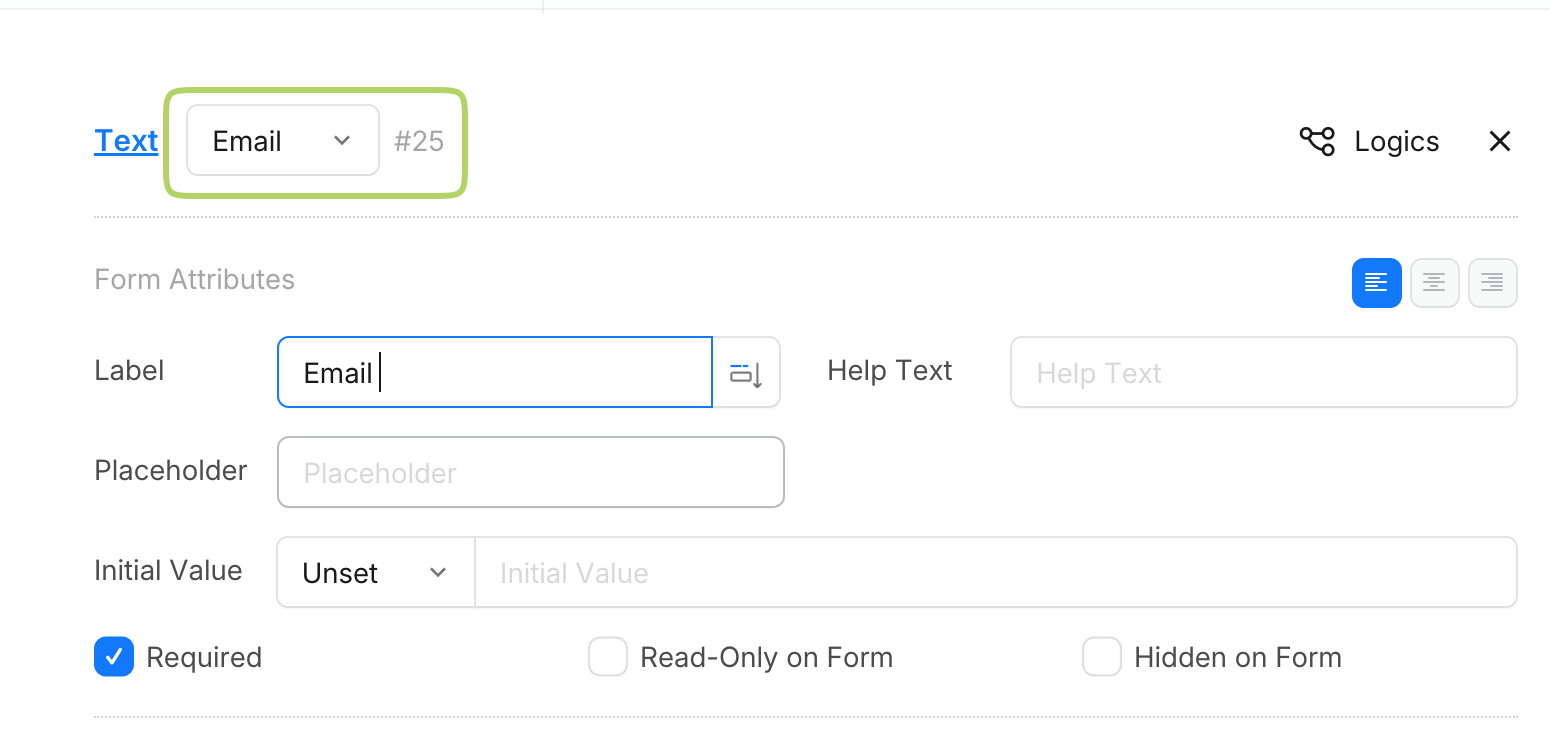The image size is (1550, 738).
Task: Select left alignment icon
Action: pyautogui.click(x=1376, y=283)
